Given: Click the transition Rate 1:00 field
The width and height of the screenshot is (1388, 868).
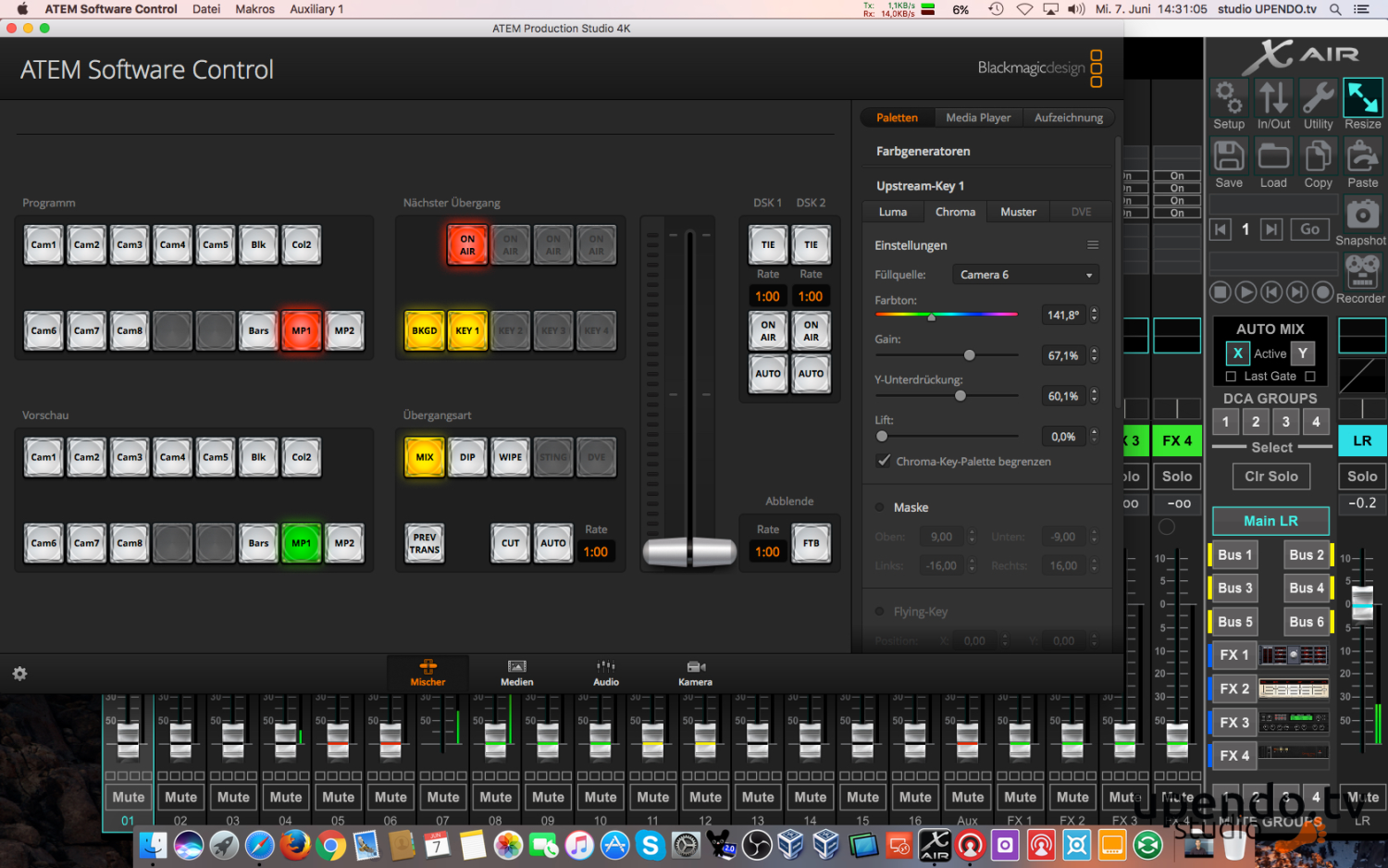Looking at the screenshot, I should coord(596,552).
